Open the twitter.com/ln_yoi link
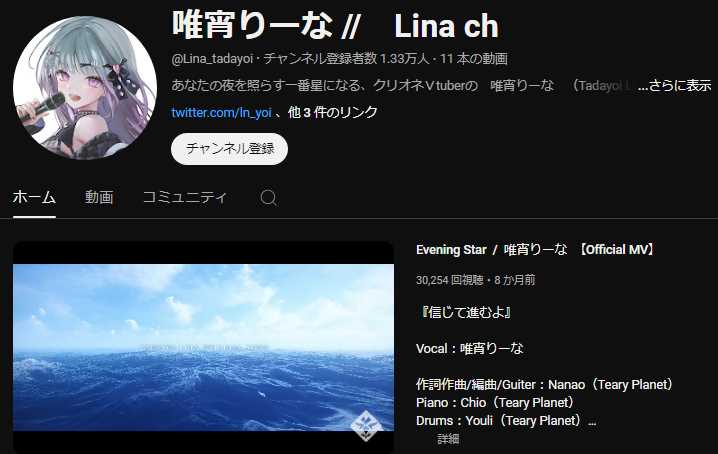The height and width of the screenshot is (454, 718). [x=221, y=112]
